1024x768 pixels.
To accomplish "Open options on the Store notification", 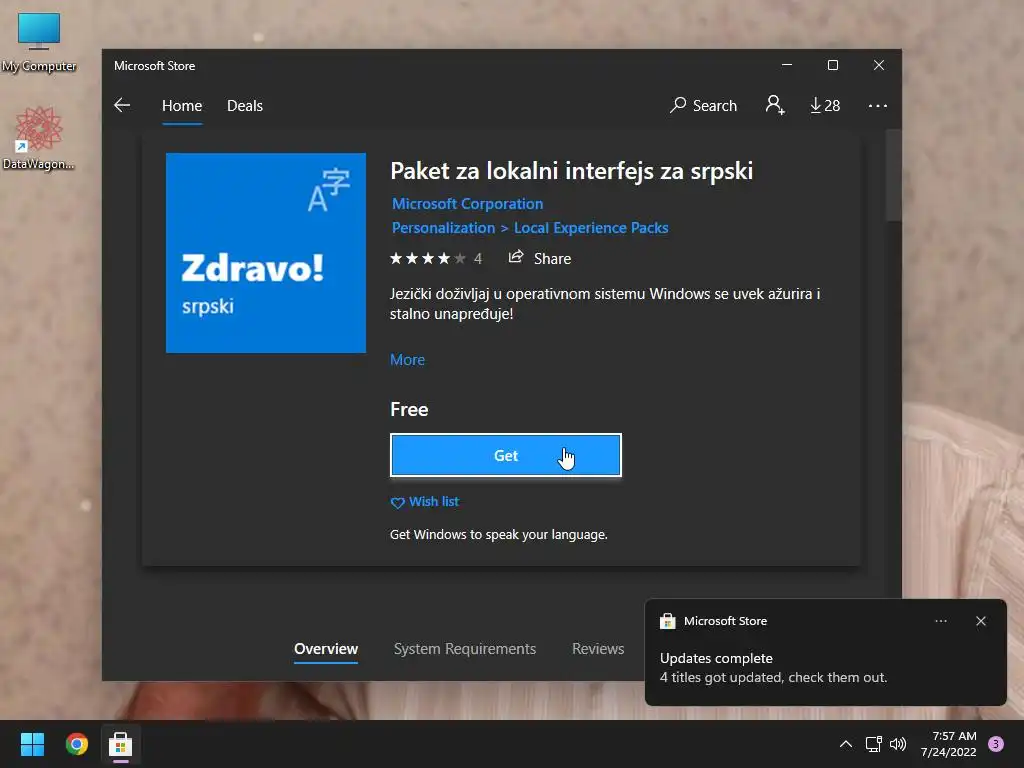I will [x=940, y=621].
